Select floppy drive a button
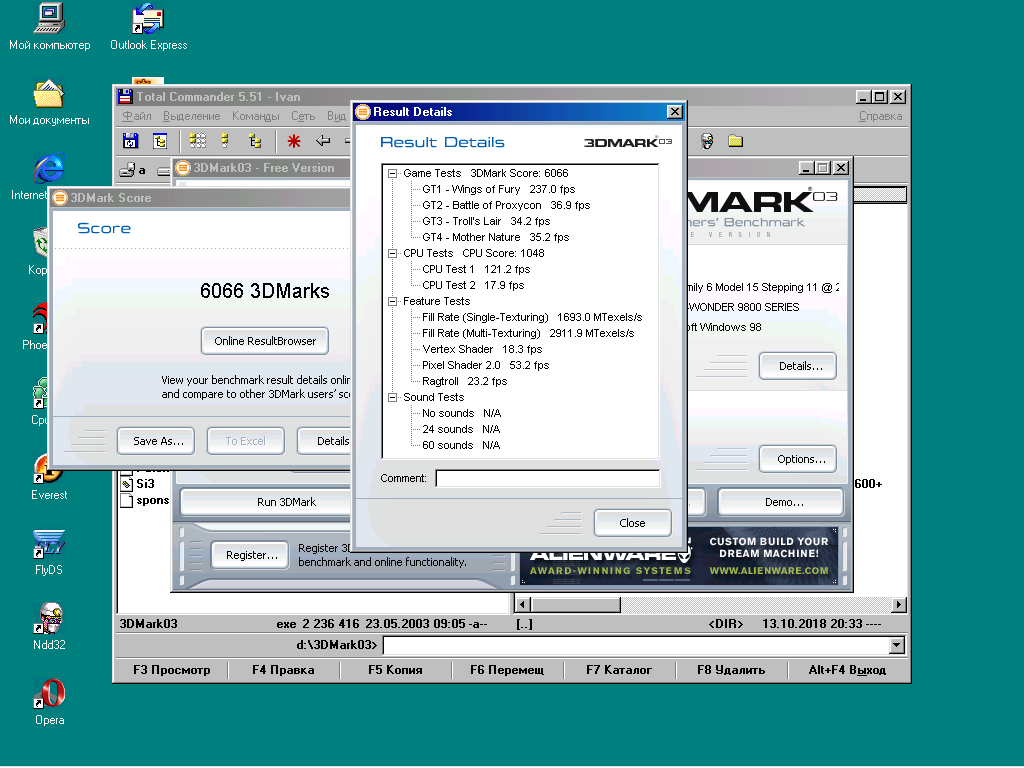Screen dimensions: 1024x768 pos(134,170)
